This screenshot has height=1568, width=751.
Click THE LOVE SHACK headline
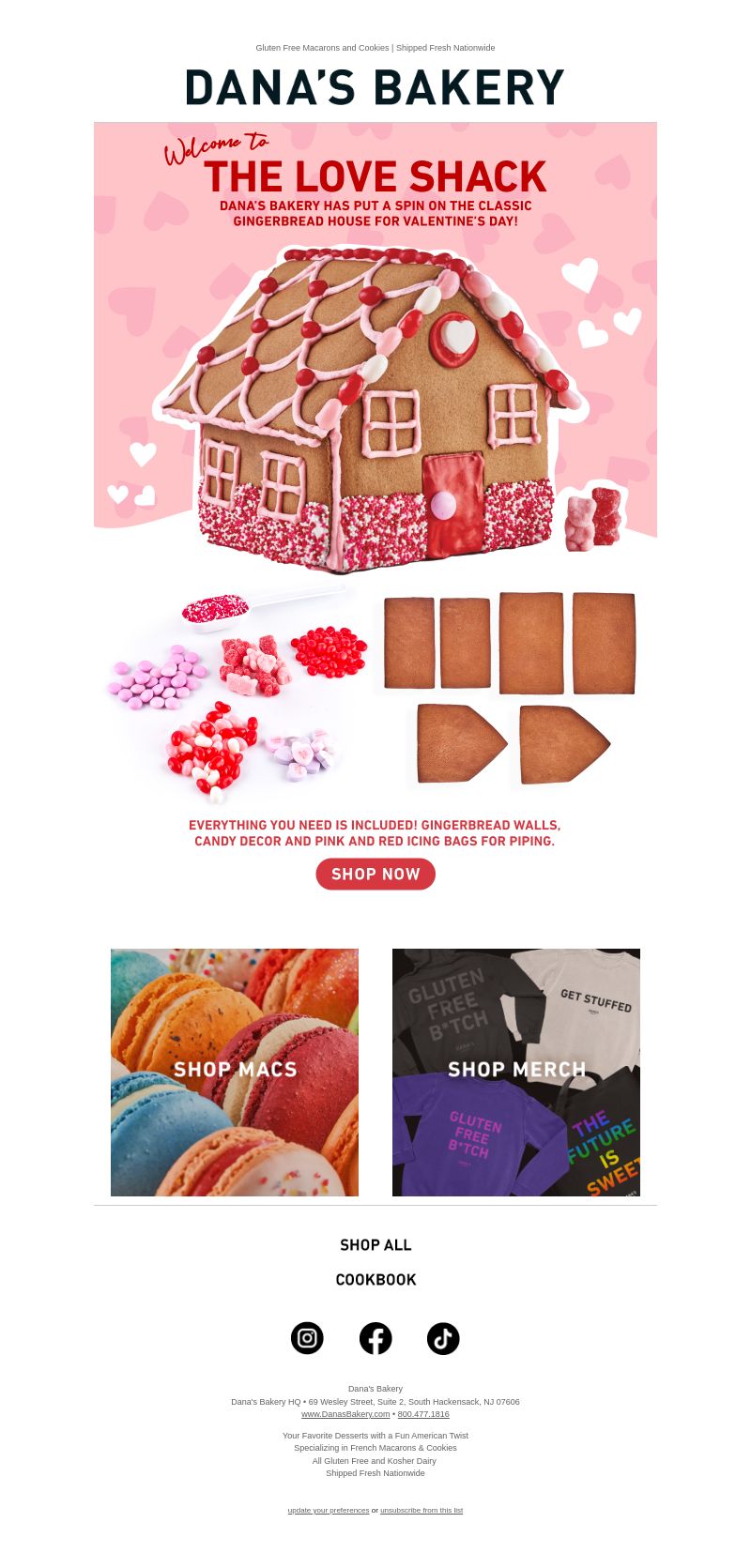[375, 176]
